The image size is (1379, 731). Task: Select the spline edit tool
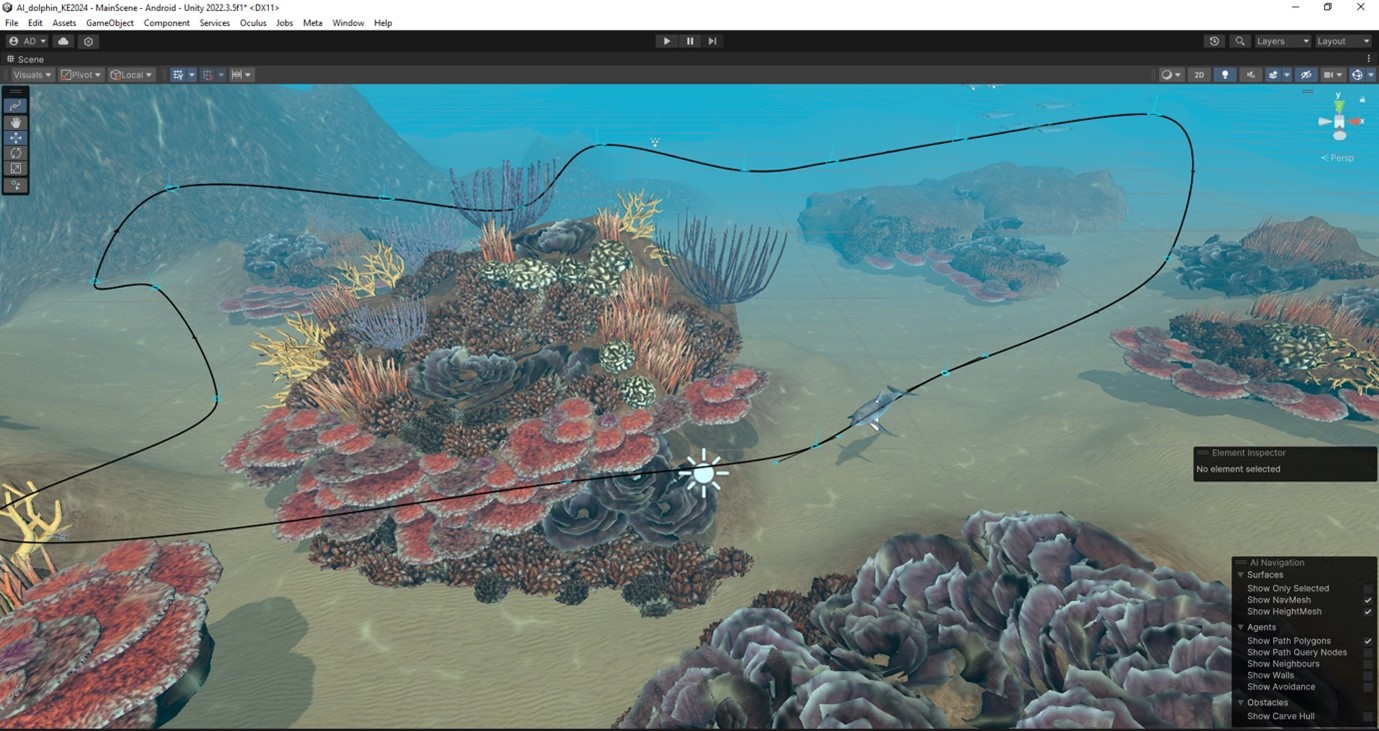(x=15, y=105)
